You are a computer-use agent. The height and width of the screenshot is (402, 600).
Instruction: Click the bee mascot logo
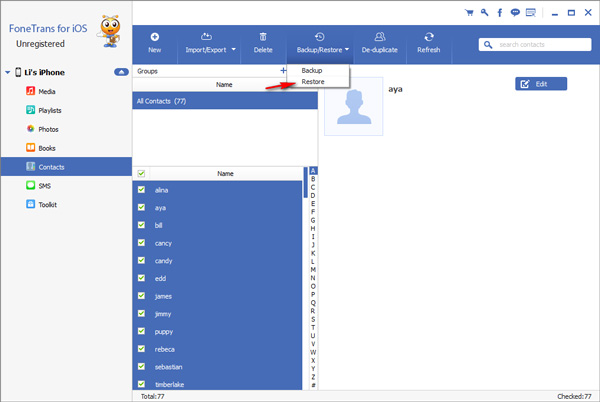[x=110, y=31]
